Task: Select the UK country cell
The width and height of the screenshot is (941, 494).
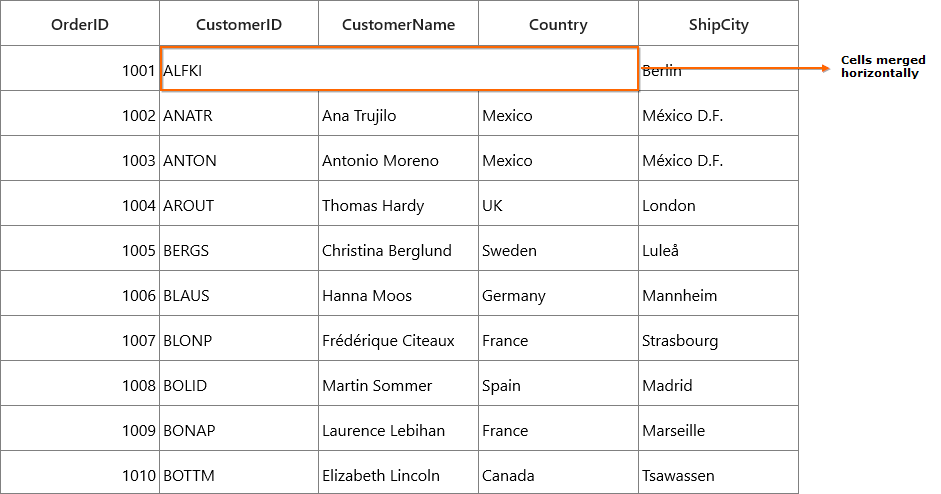Action: tap(558, 203)
